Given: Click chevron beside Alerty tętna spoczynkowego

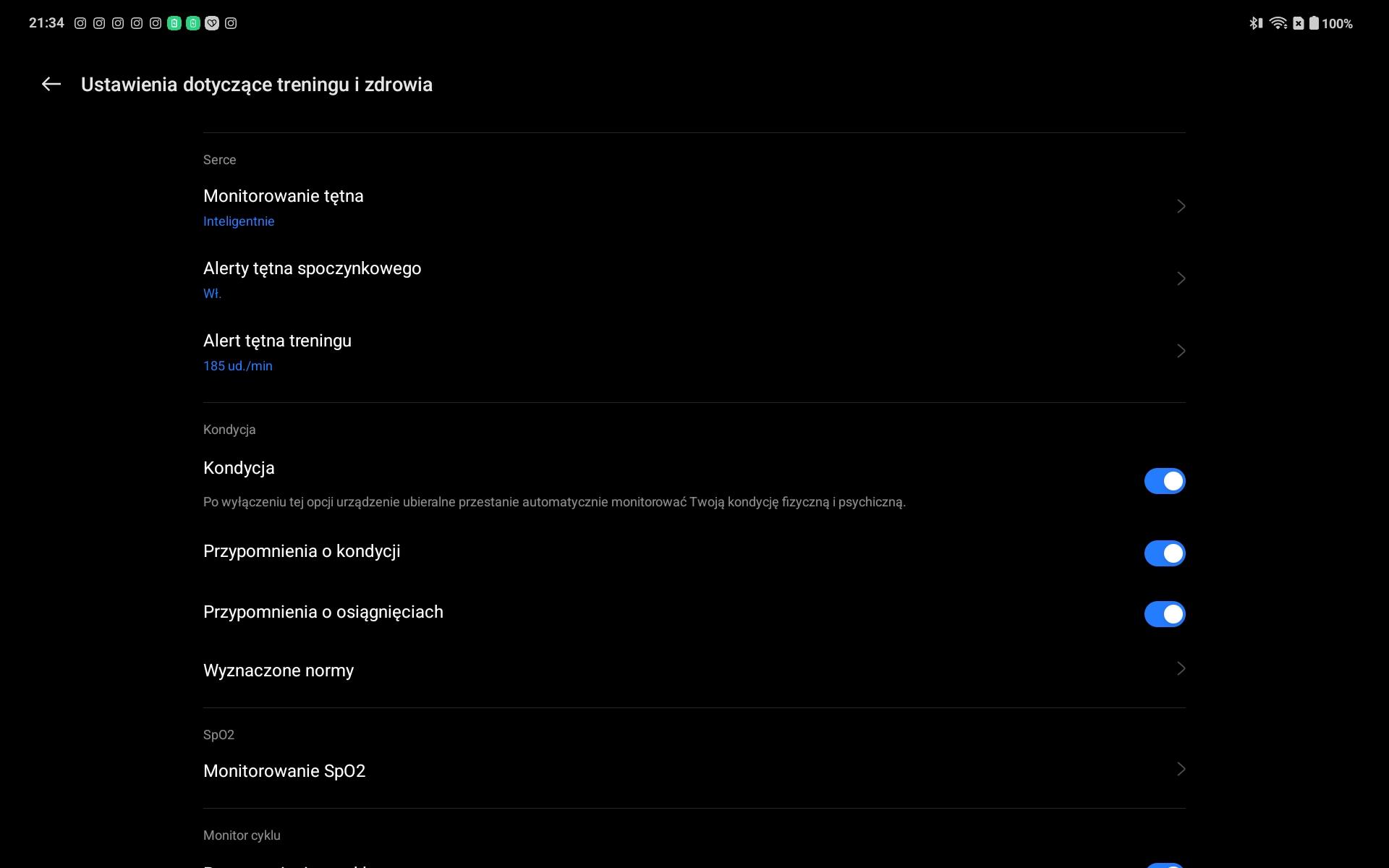Looking at the screenshot, I should (1181, 278).
